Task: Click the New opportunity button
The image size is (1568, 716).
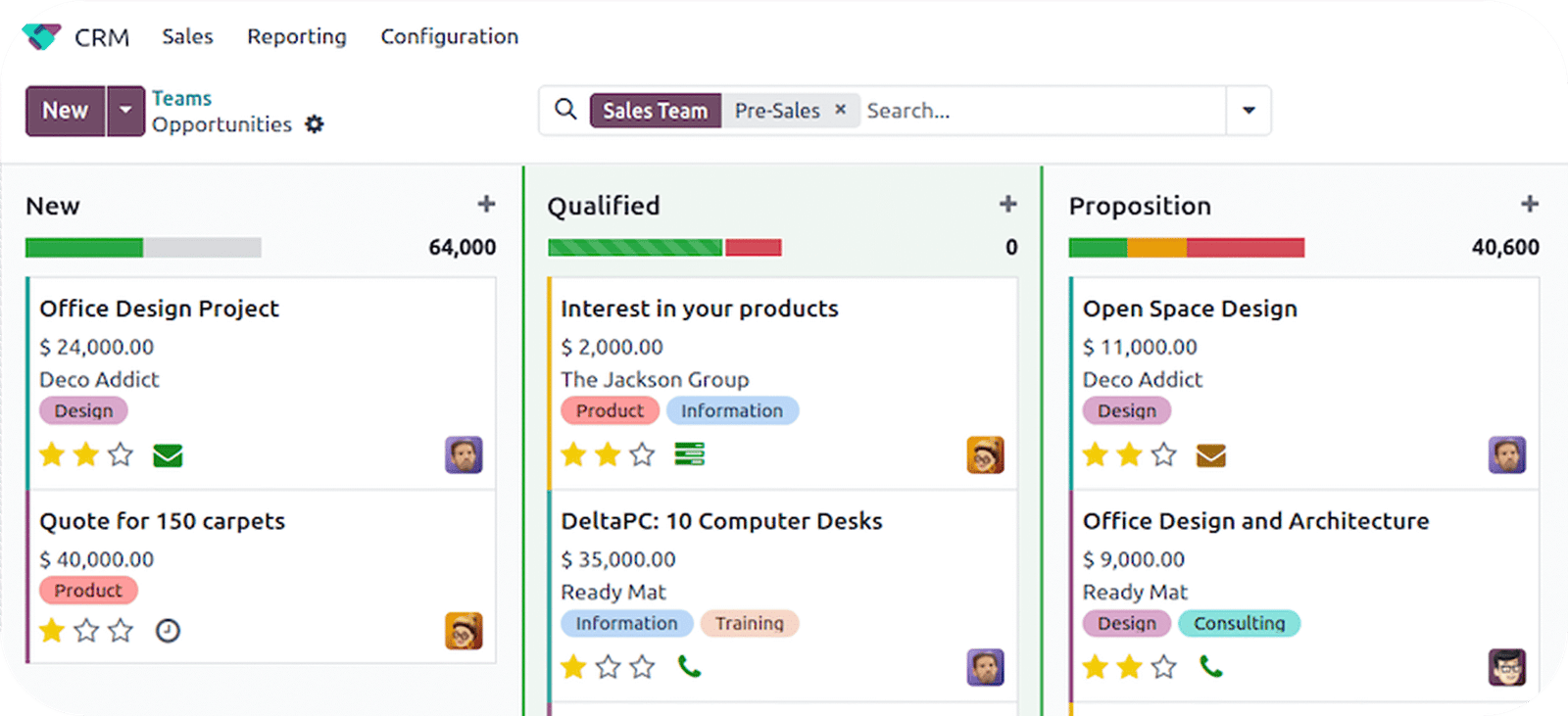Action: [65, 111]
